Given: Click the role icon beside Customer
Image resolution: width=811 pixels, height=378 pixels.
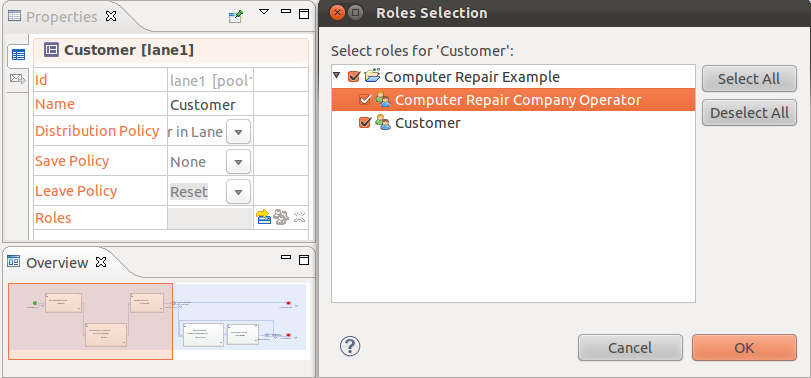Looking at the screenshot, I should pyautogui.click(x=383, y=123).
